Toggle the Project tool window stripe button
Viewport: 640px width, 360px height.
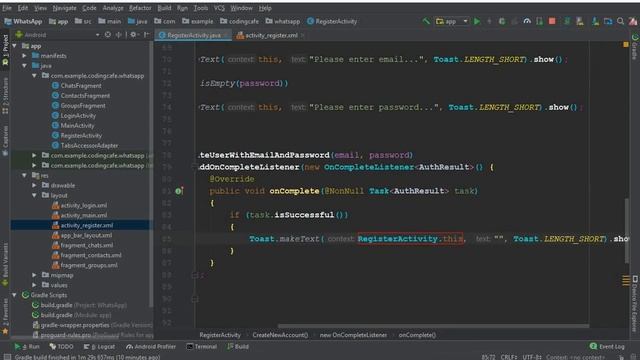5,50
